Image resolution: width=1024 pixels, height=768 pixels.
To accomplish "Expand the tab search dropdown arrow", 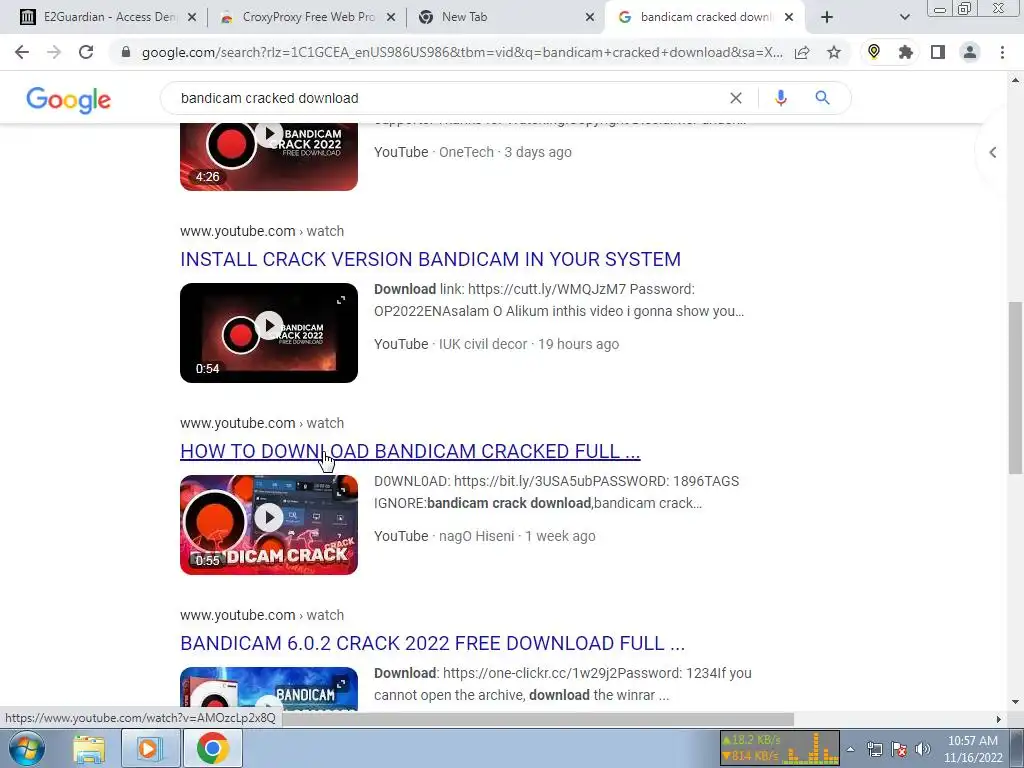I will click(x=904, y=17).
